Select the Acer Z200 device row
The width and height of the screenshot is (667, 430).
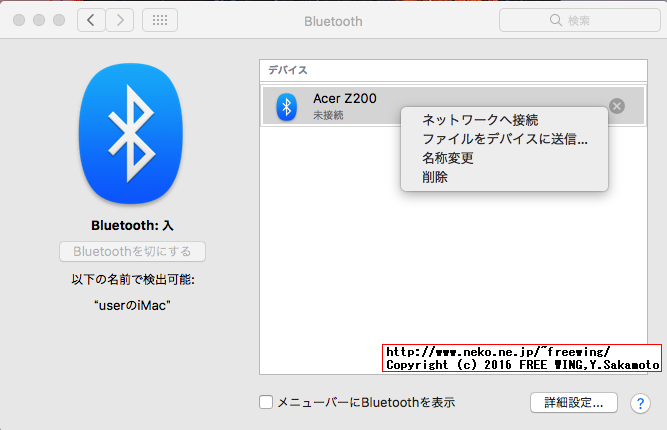click(340, 106)
